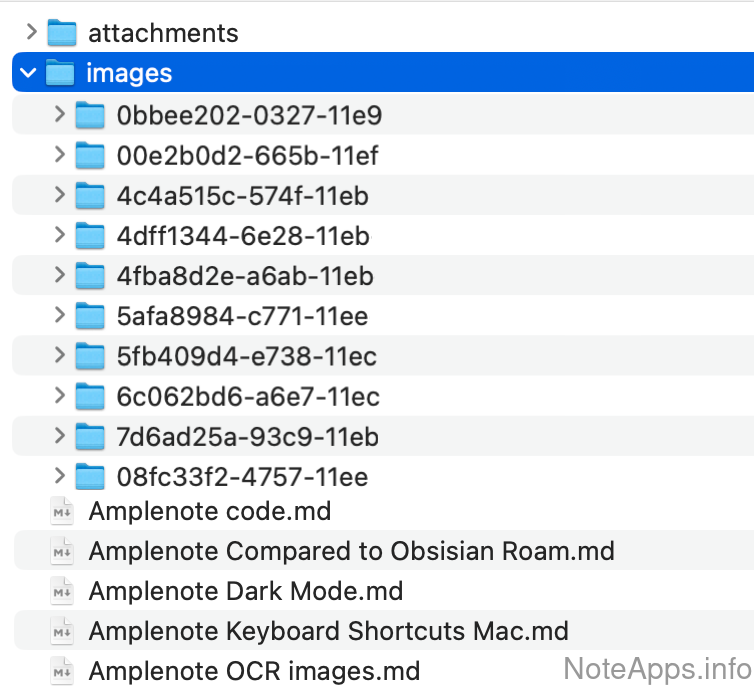Click the attachments folder icon
754x688 pixels.
[x=62, y=33]
